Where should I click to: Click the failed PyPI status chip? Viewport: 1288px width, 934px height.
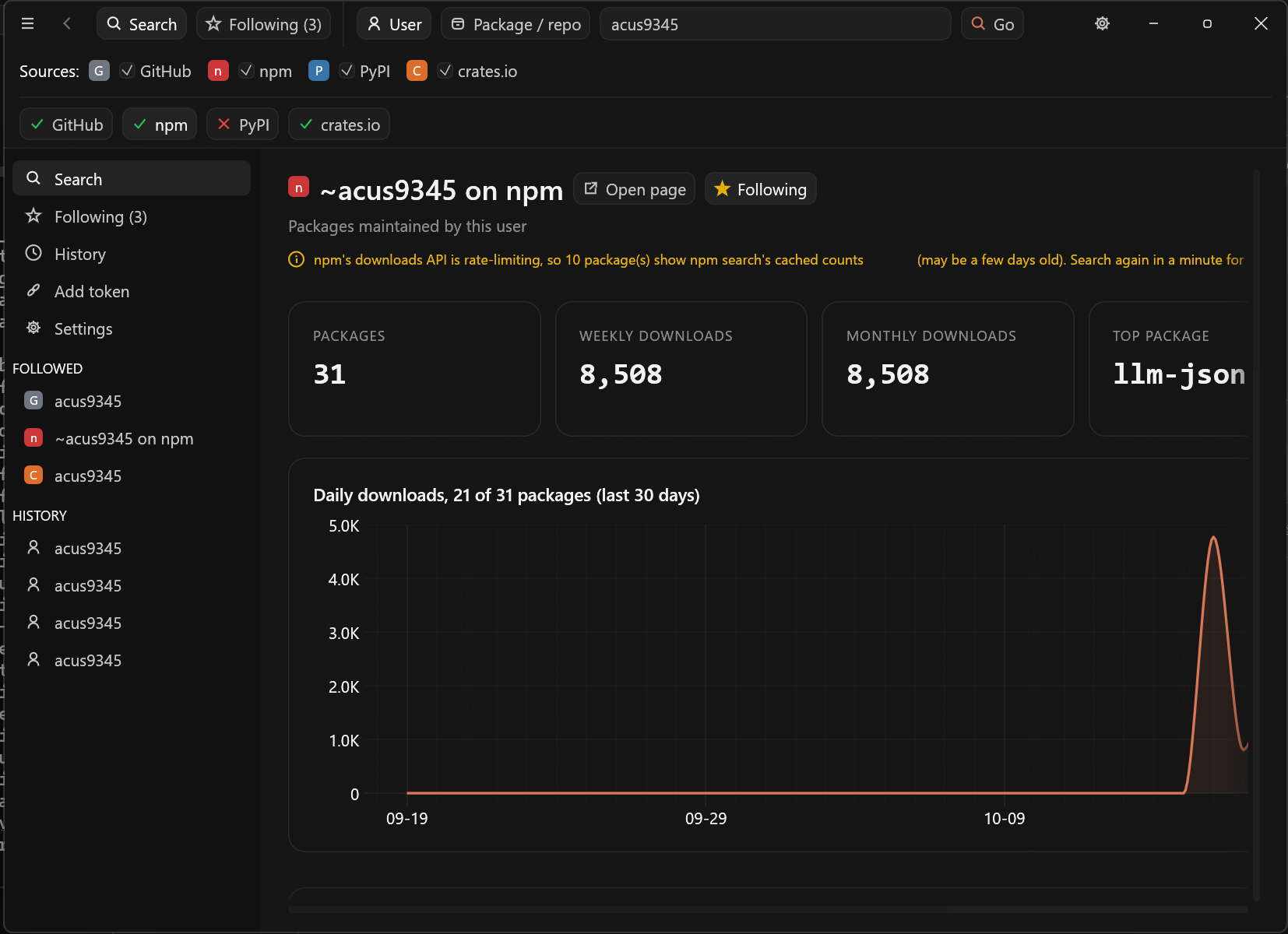[242, 125]
